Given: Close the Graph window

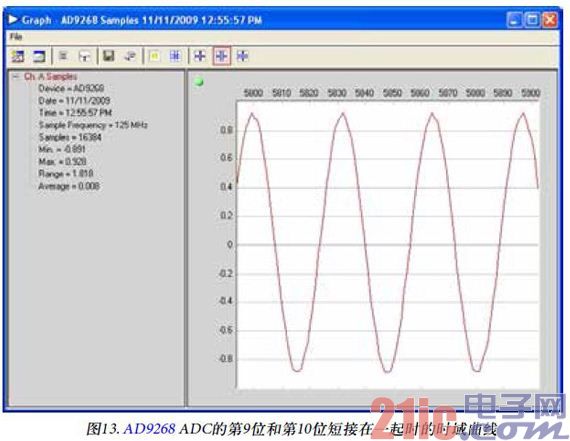Looking at the screenshot, I should pyautogui.click(x=550, y=20).
